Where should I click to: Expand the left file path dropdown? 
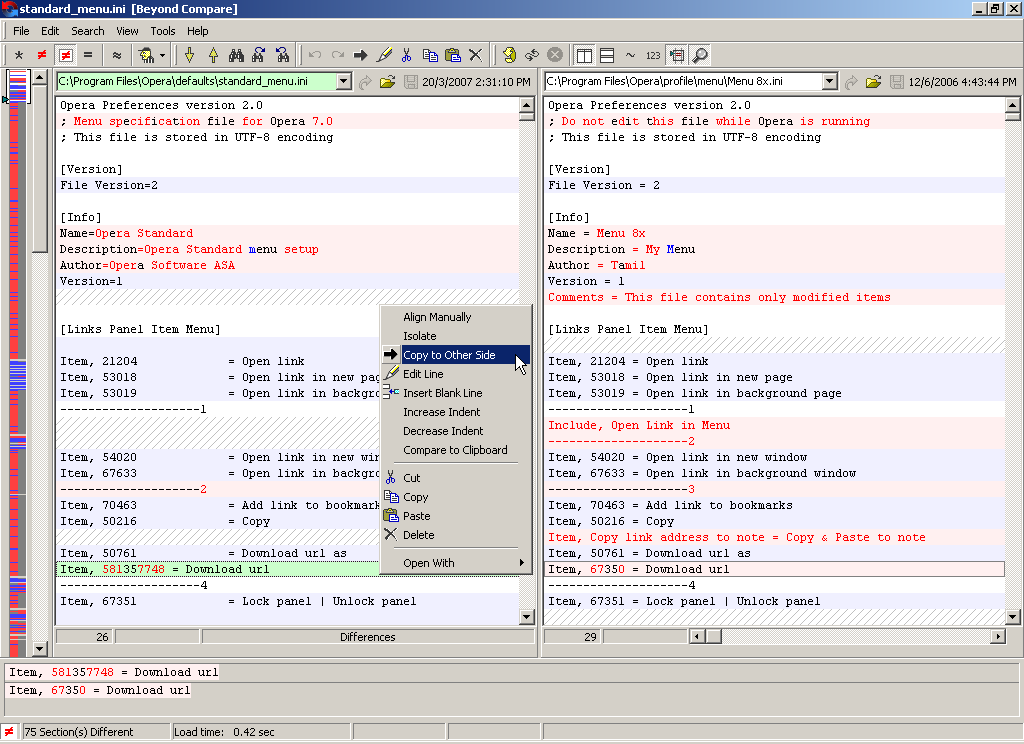[x=344, y=81]
